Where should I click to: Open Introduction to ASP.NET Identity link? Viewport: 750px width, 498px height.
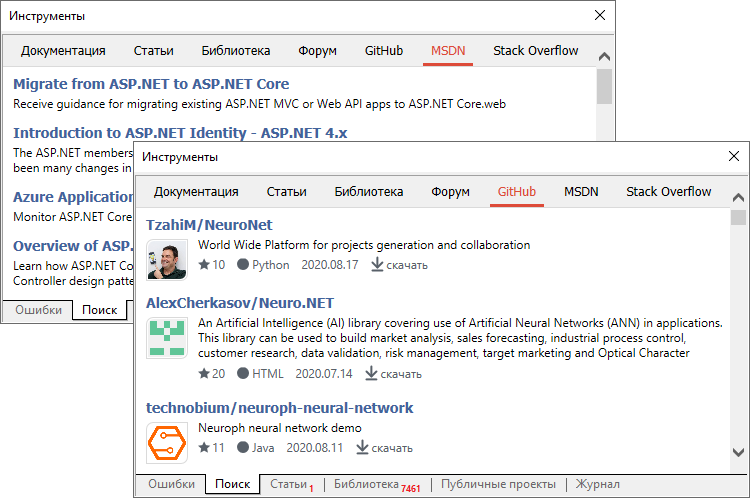pyautogui.click(x=180, y=133)
